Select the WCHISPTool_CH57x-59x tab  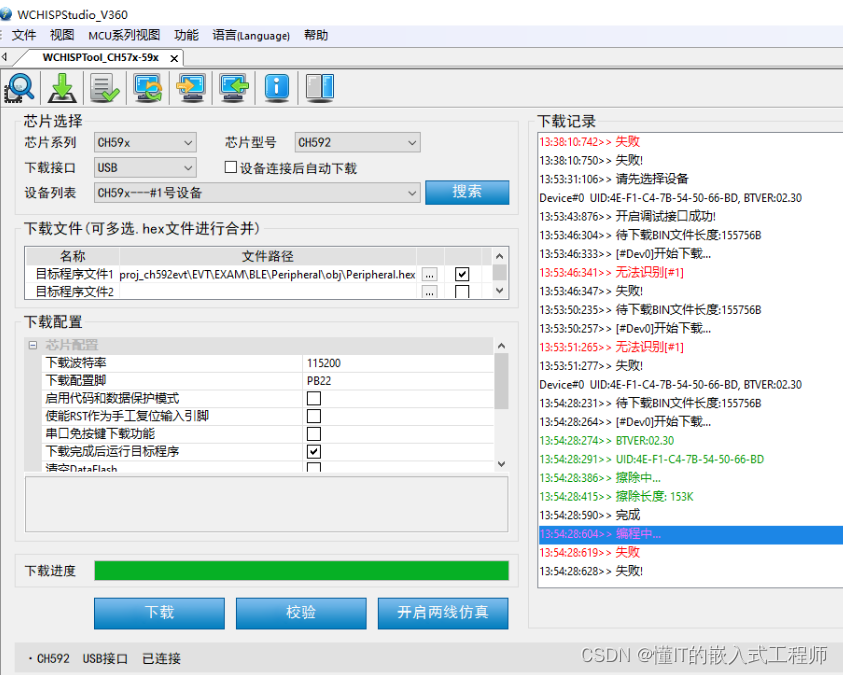[x=101, y=58]
